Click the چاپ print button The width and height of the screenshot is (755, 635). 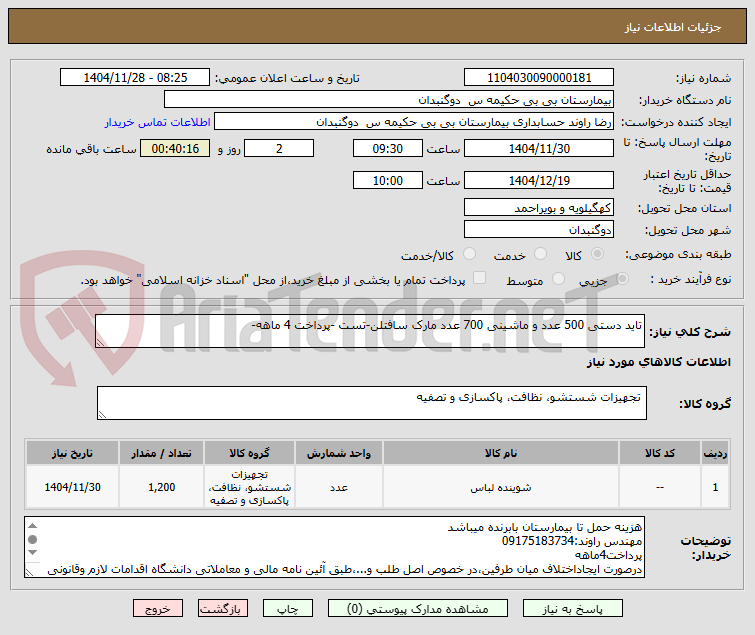coord(287,609)
